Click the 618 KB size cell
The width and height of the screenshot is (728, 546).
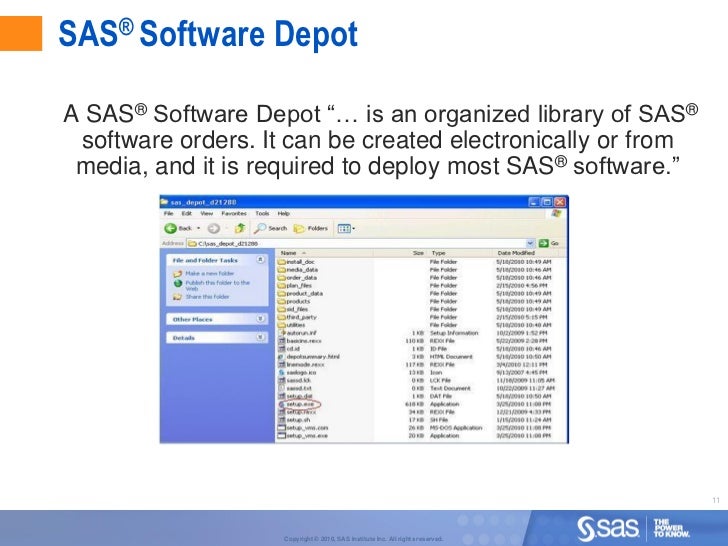(x=415, y=404)
